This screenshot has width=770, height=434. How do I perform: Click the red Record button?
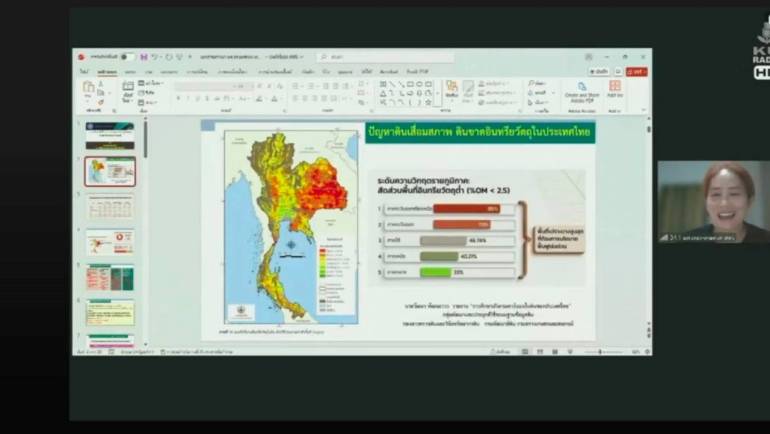[636, 72]
